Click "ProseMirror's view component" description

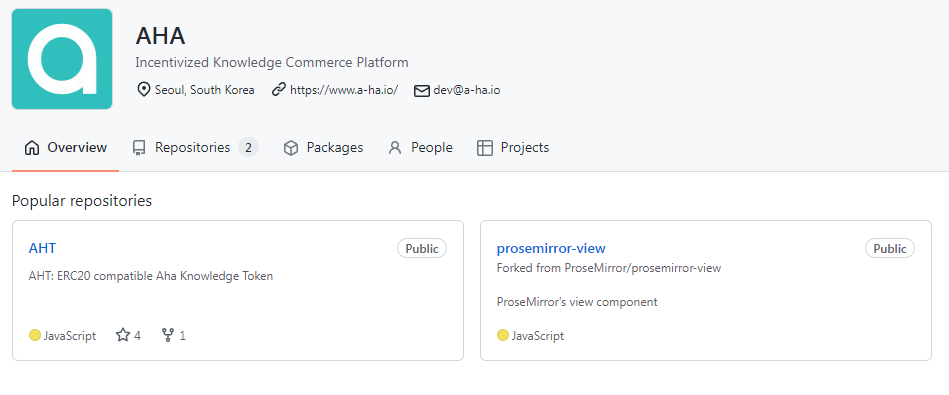click(x=577, y=302)
